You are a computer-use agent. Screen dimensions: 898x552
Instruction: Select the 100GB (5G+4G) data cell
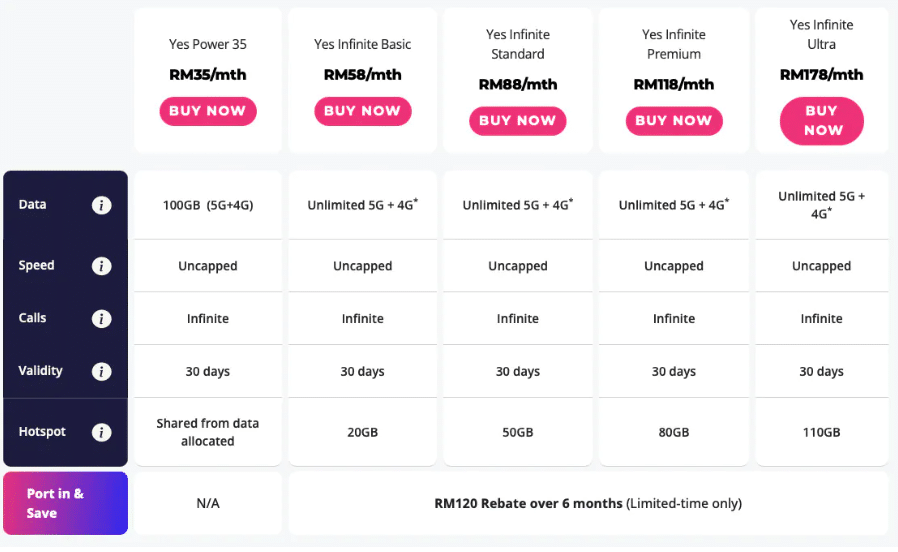208,205
